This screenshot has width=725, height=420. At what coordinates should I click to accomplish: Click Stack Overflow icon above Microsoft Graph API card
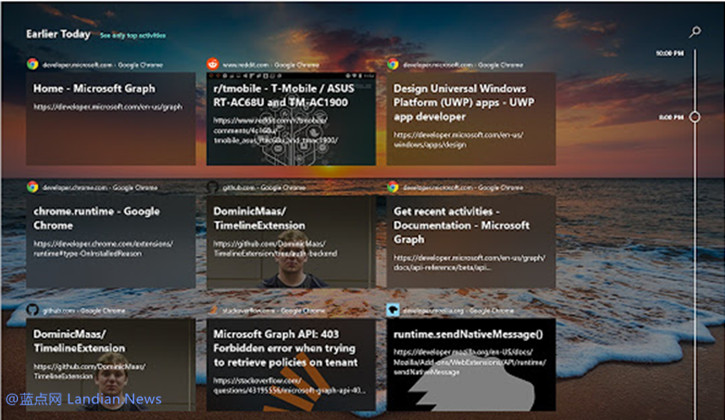(x=213, y=310)
